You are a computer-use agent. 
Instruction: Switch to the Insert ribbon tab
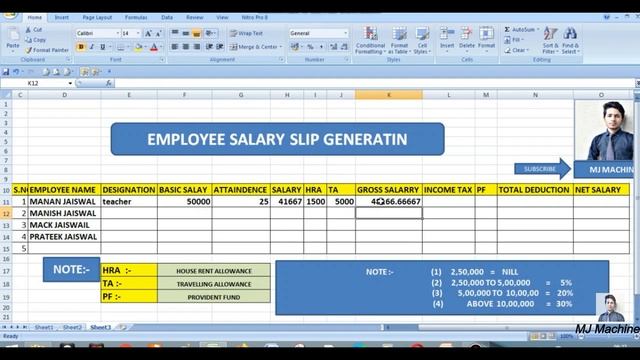[x=62, y=18]
